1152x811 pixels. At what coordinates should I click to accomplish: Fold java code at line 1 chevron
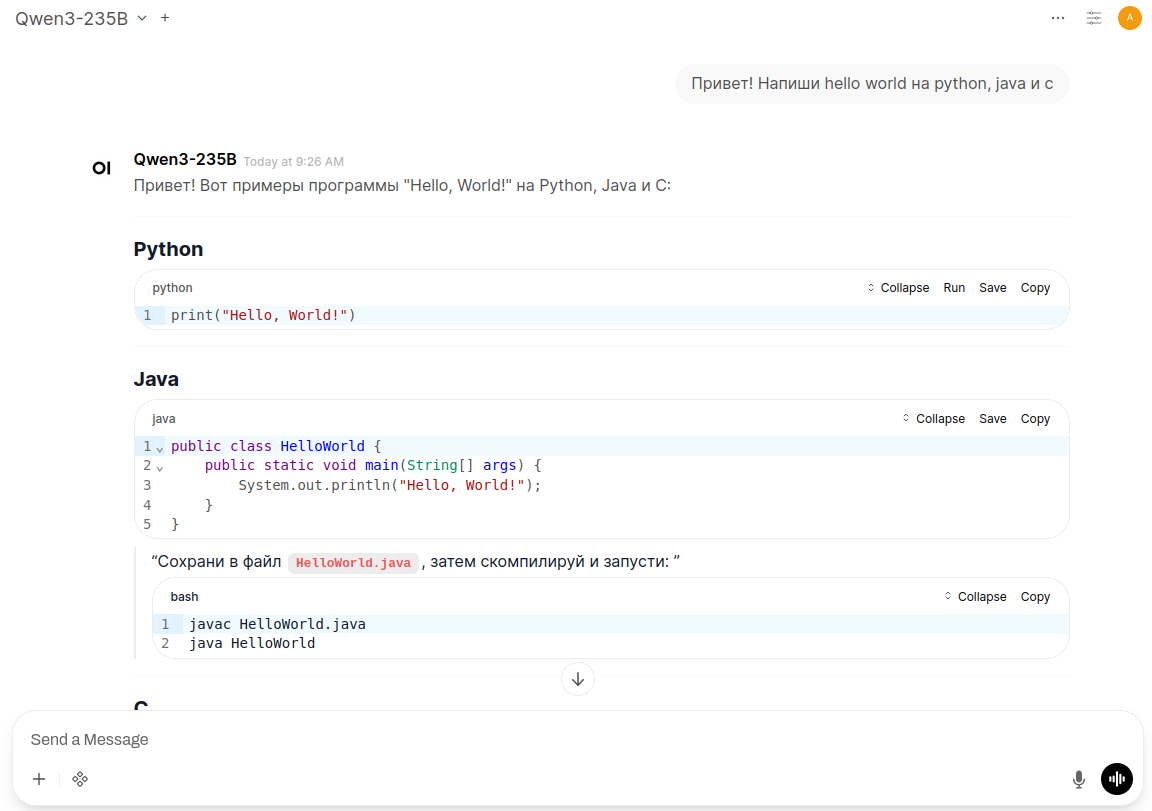point(160,448)
